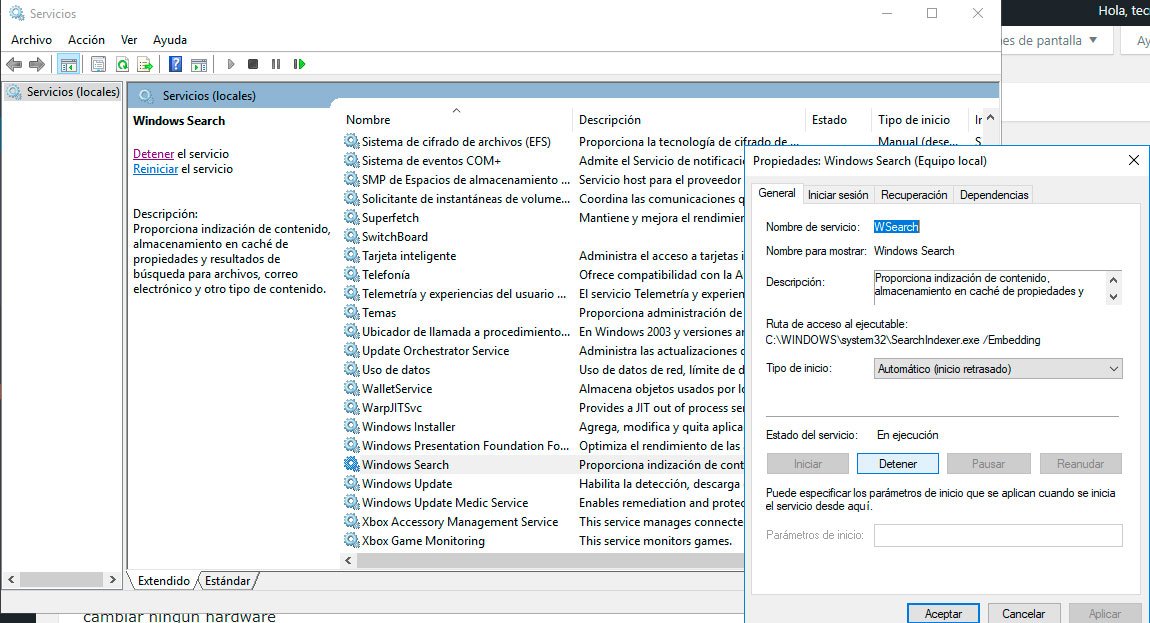Image resolution: width=1150 pixels, height=623 pixels.
Task: Close the Windows Search Properties dialog
Action: (x=1133, y=160)
